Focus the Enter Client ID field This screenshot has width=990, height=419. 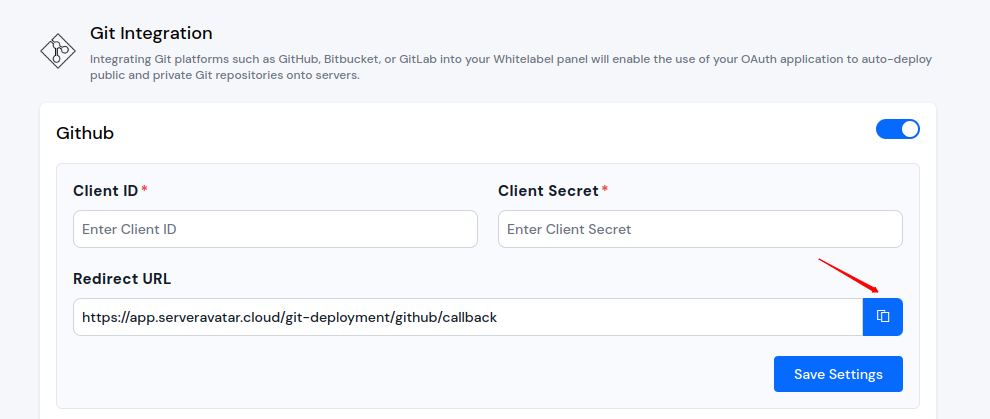[275, 229]
